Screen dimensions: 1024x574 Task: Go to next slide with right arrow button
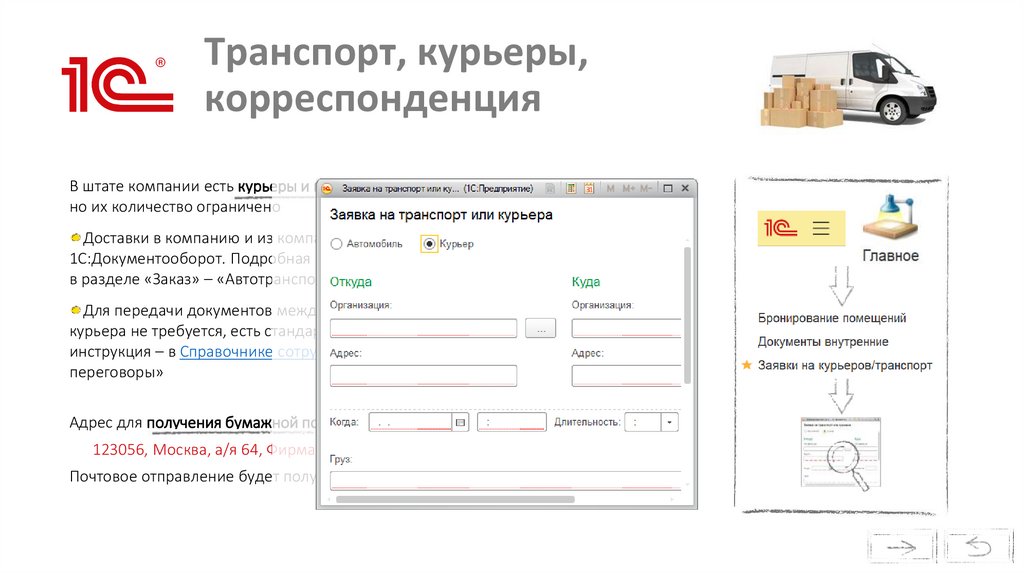[901, 546]
